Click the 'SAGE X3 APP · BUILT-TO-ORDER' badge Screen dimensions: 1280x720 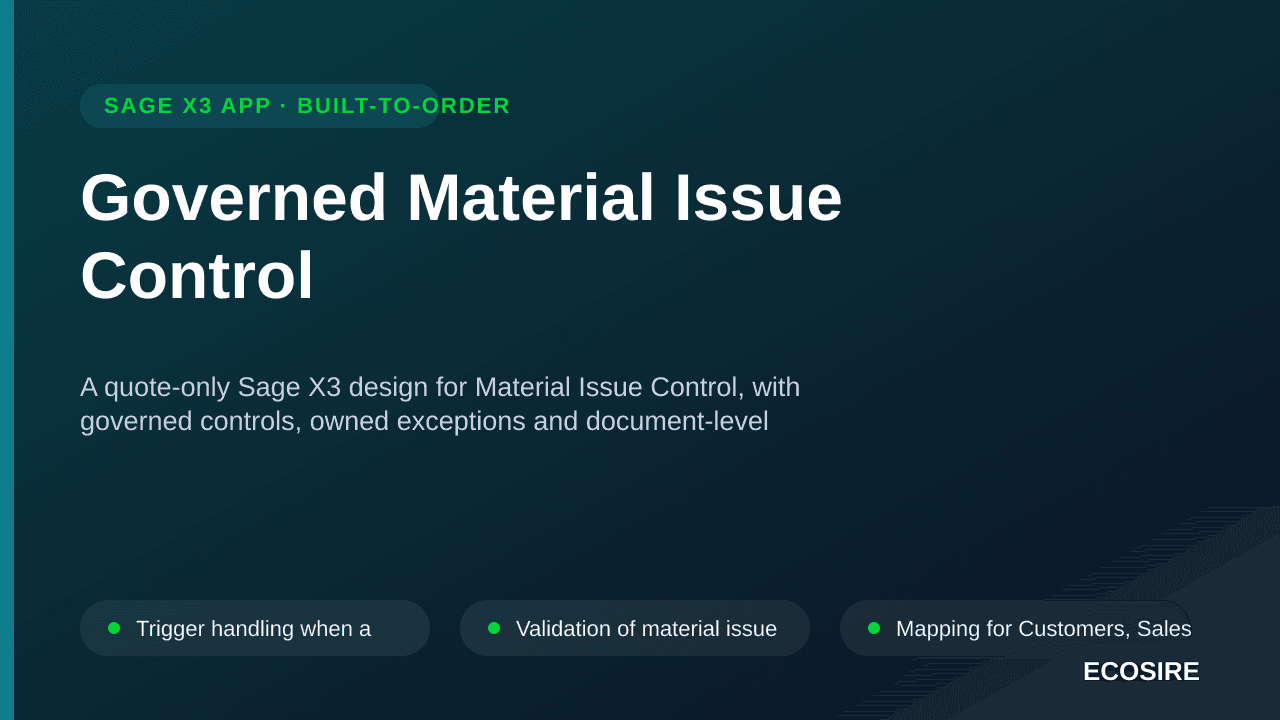coord(260,106)
